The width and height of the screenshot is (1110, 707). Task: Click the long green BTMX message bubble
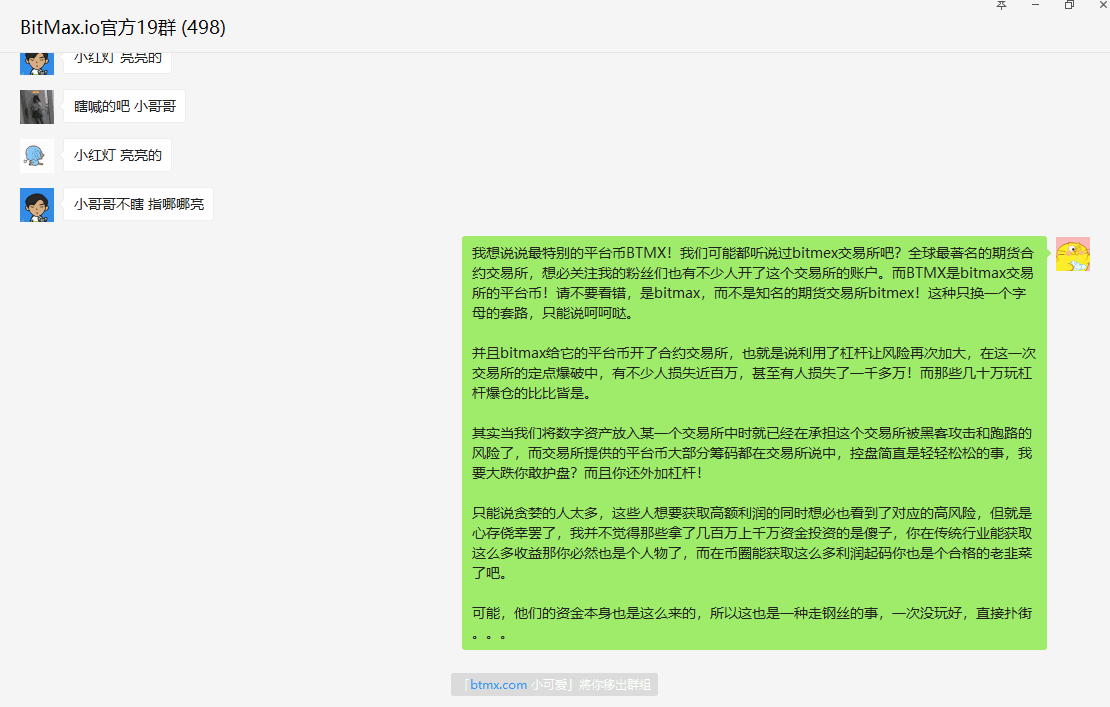pyautogui.click(x=754, y=443)
